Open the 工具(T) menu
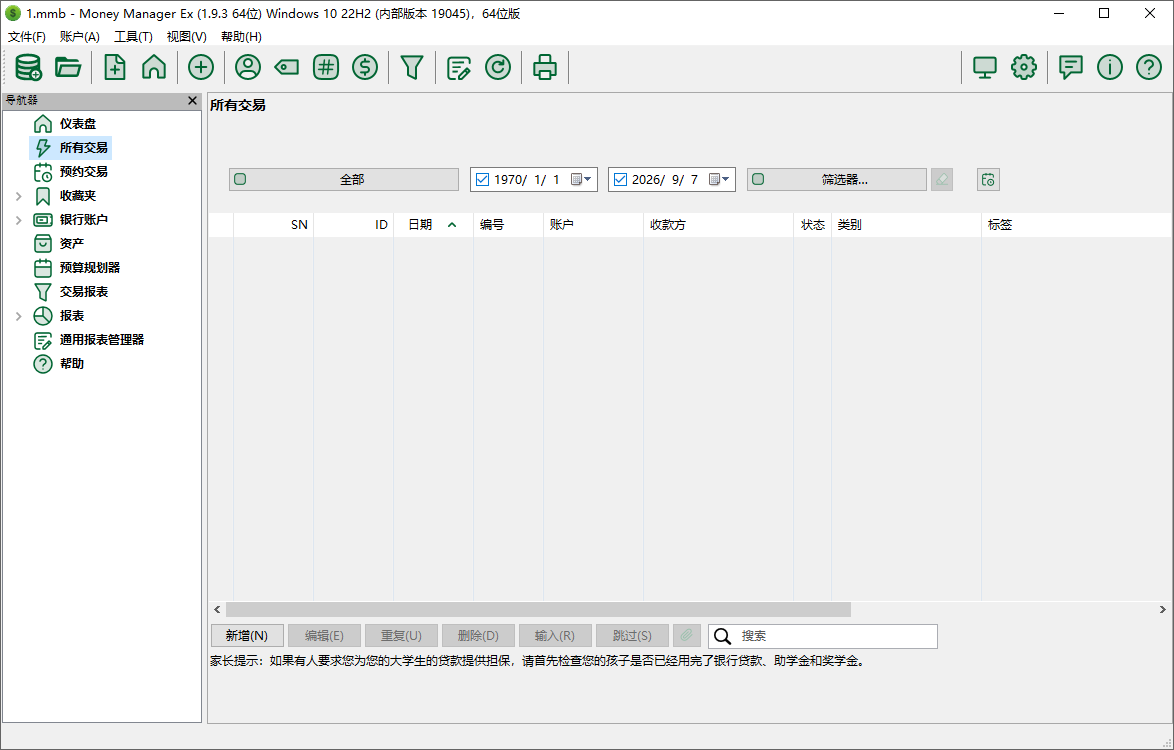This screenshot has height=750, width=1174. 133,37
